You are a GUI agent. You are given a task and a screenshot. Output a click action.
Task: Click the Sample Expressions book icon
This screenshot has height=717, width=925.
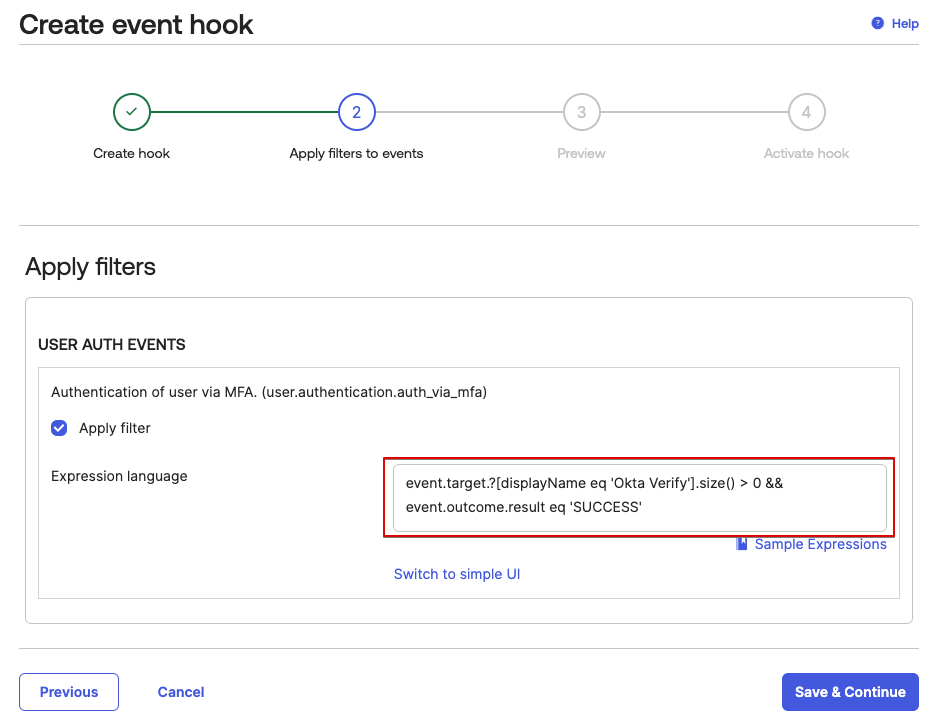coord(742,544)
